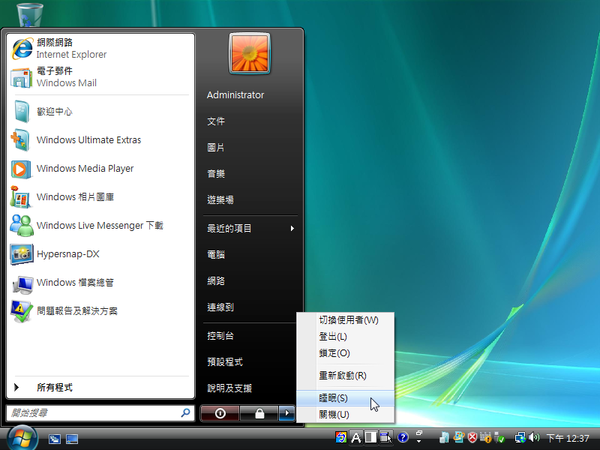Open Internet Explorer from the Start menu
This screenshot has width=600, height=450.
(x=100, y=49)
